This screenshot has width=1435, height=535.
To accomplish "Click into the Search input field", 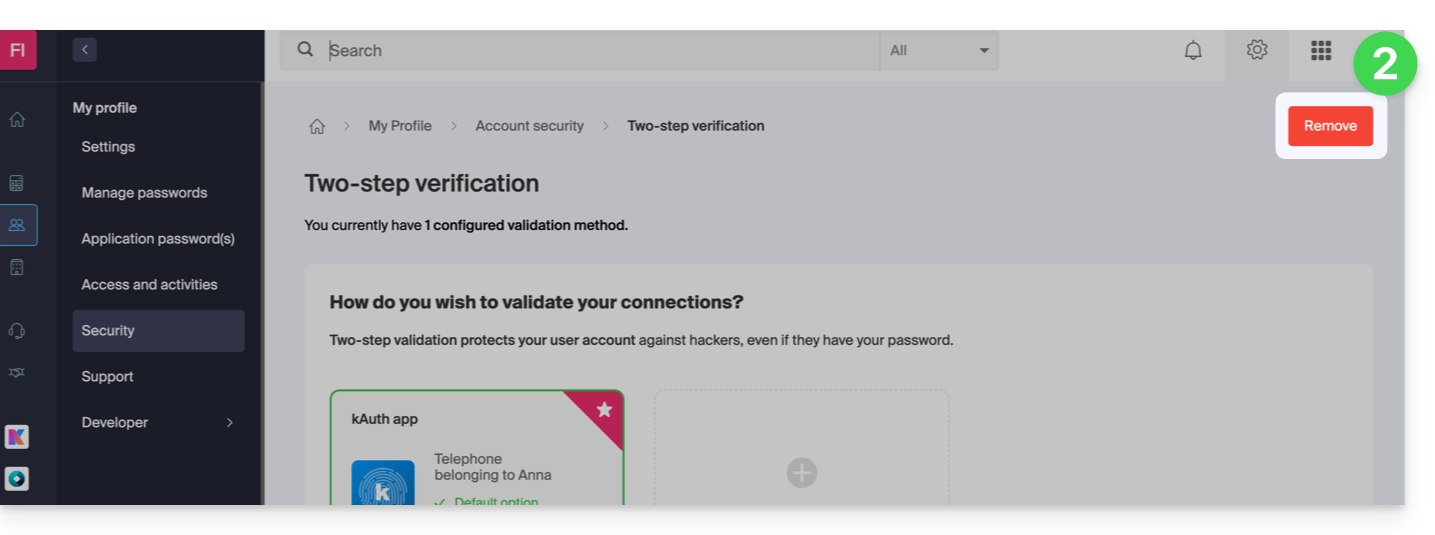I will [600, 50].
